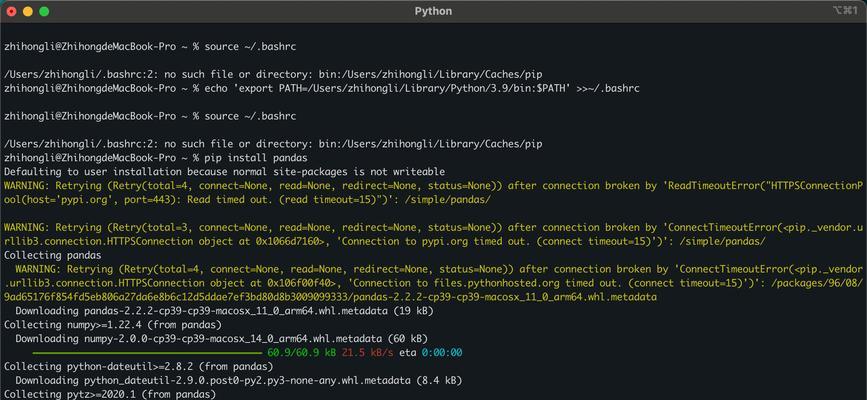The height and width of the screenshot is (400, 867).
Task: Click the Python window title
Action: tap(433, 11)
